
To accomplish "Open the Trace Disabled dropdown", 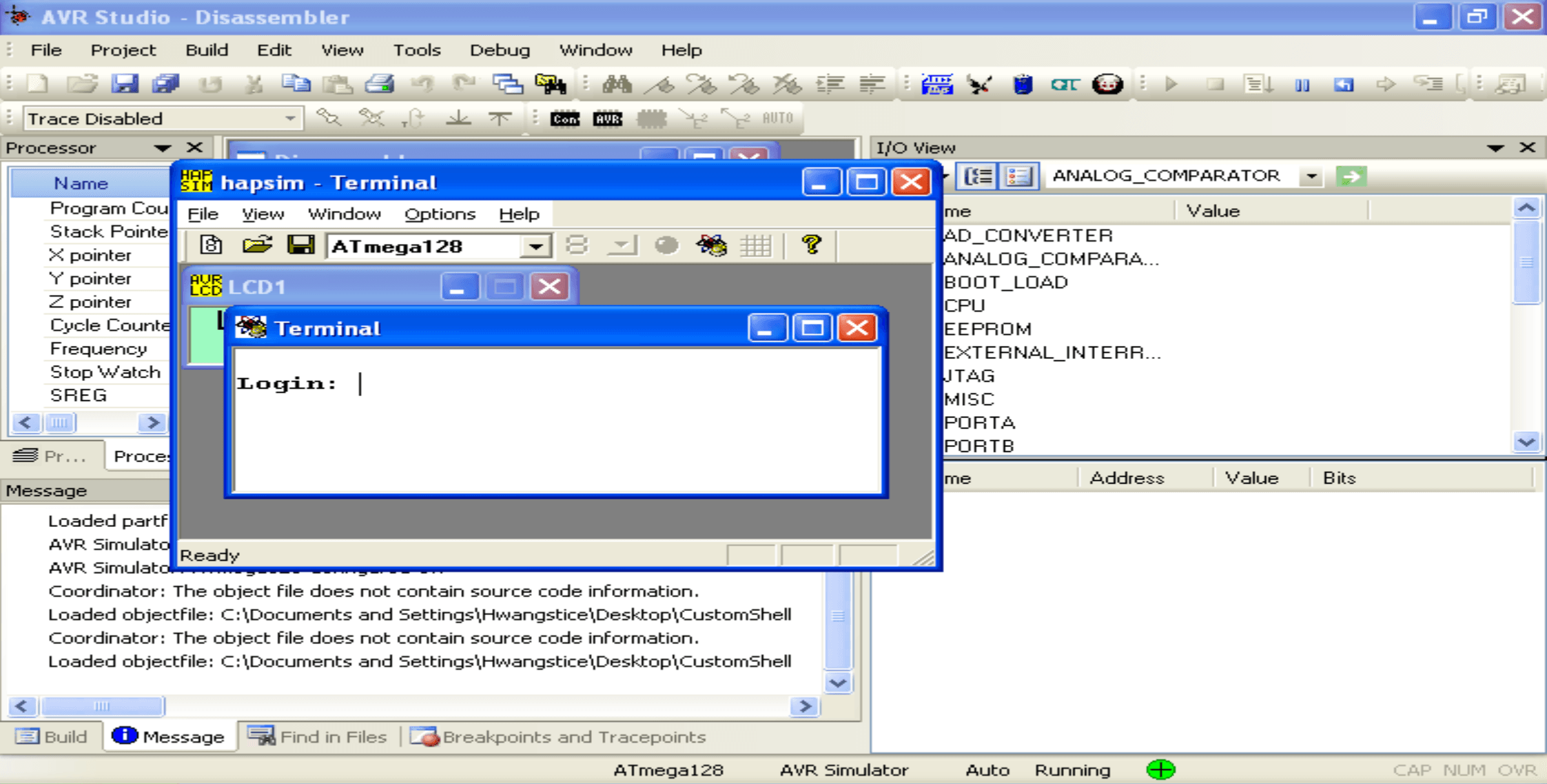I will [290, 118].
